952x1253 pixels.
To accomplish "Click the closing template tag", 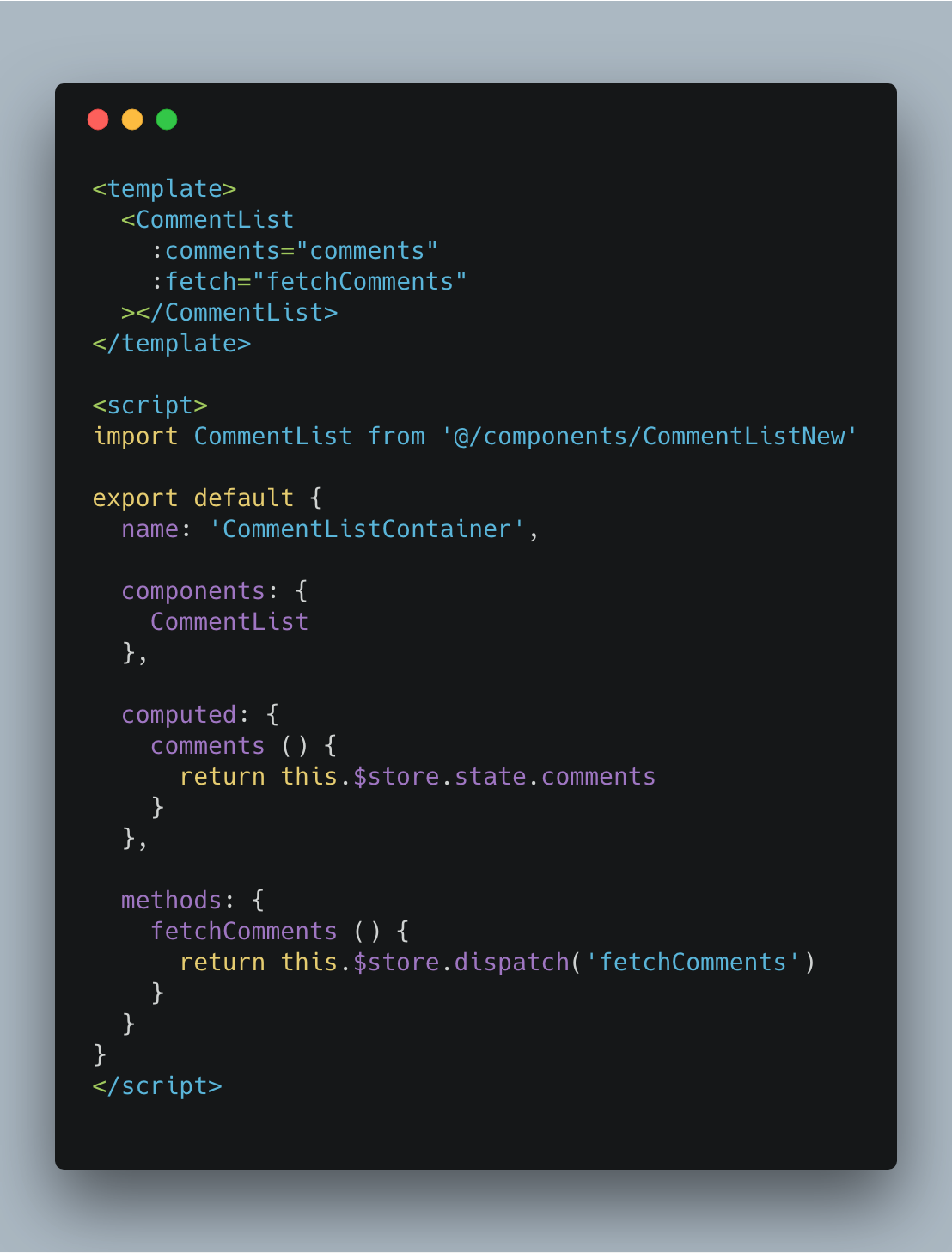I will pyautogui.click(x=172, y=344).
